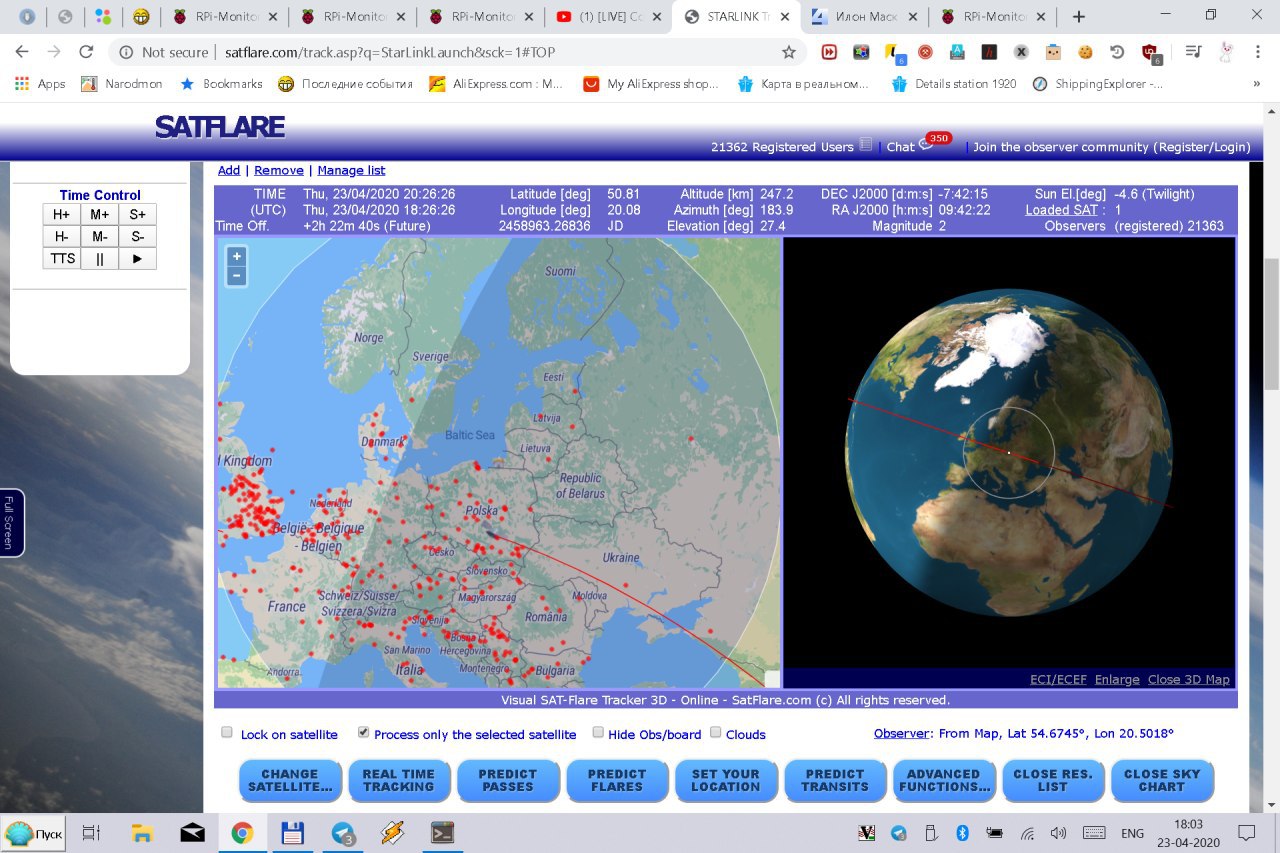Open the ShippingExplorer bookmark

coord(1097,84)
